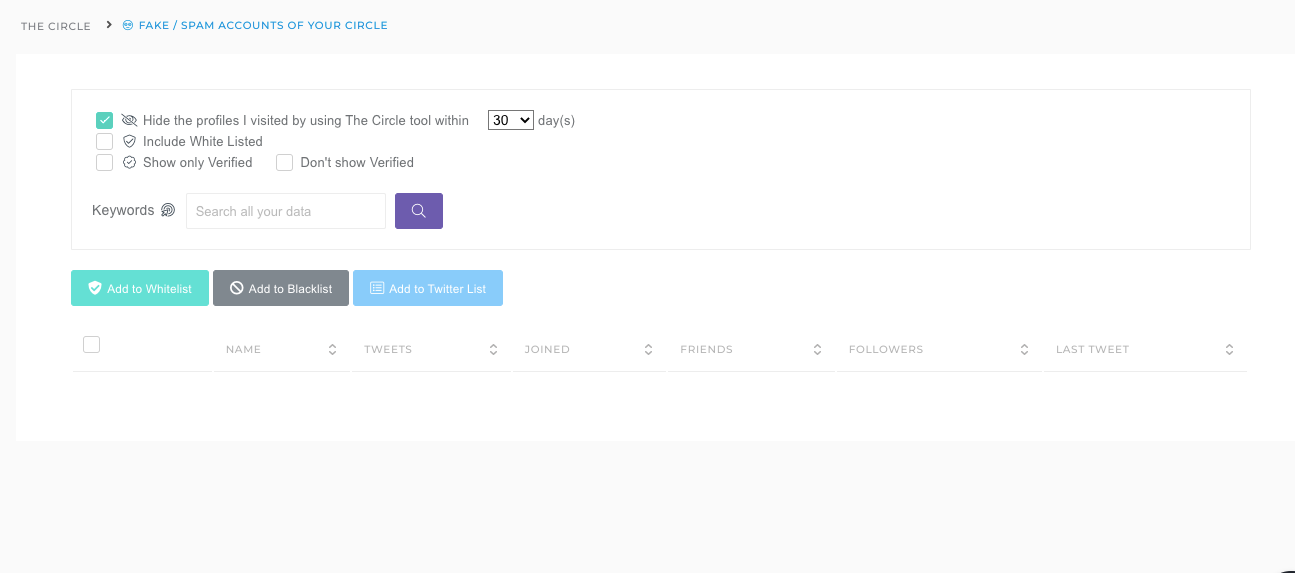
Task: Uncheck Hide the profiles I visited checkbox
Action: tap(105, 120)
